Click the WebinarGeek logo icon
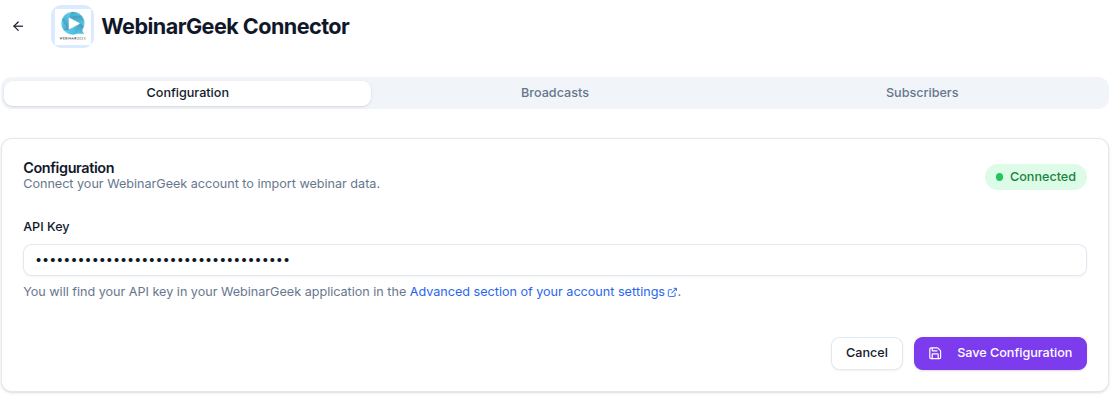This screenshot has height=403, width=1116. [x=73, y=26]
